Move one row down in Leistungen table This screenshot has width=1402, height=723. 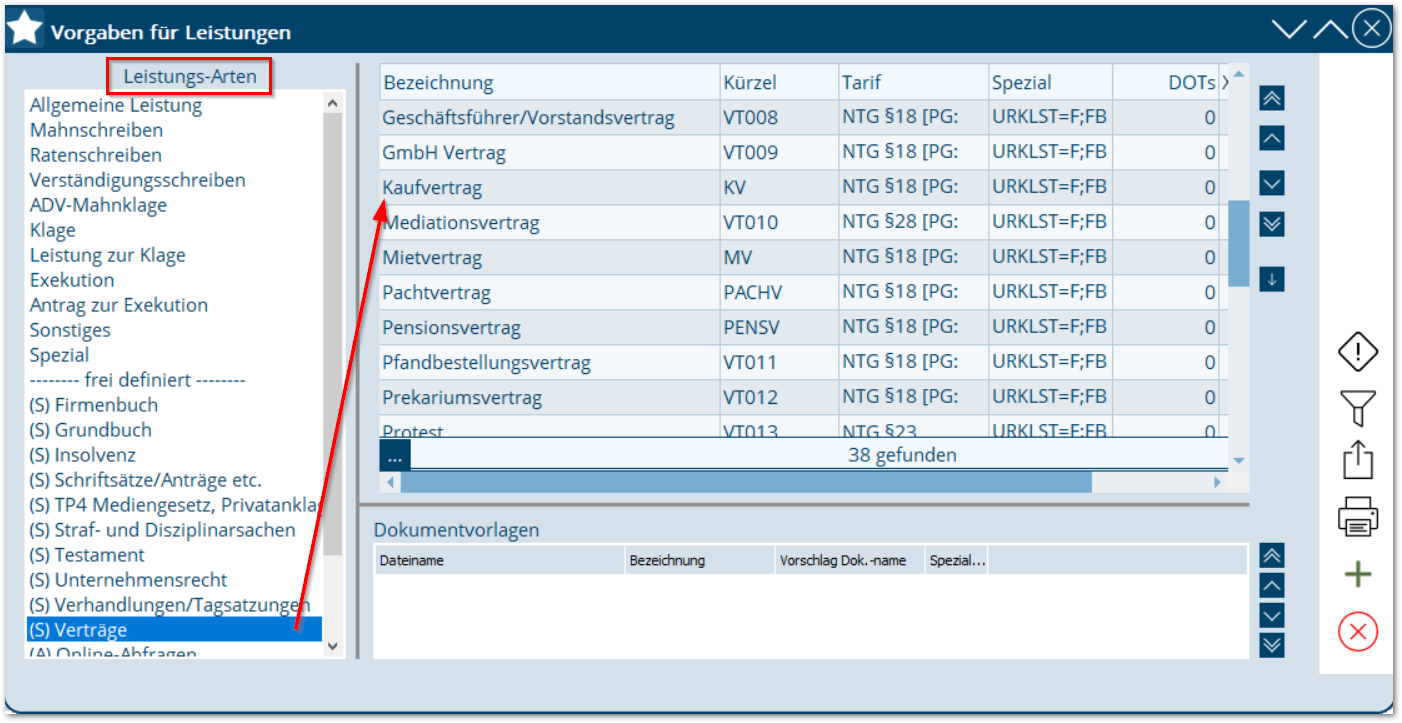point(1272,184)
